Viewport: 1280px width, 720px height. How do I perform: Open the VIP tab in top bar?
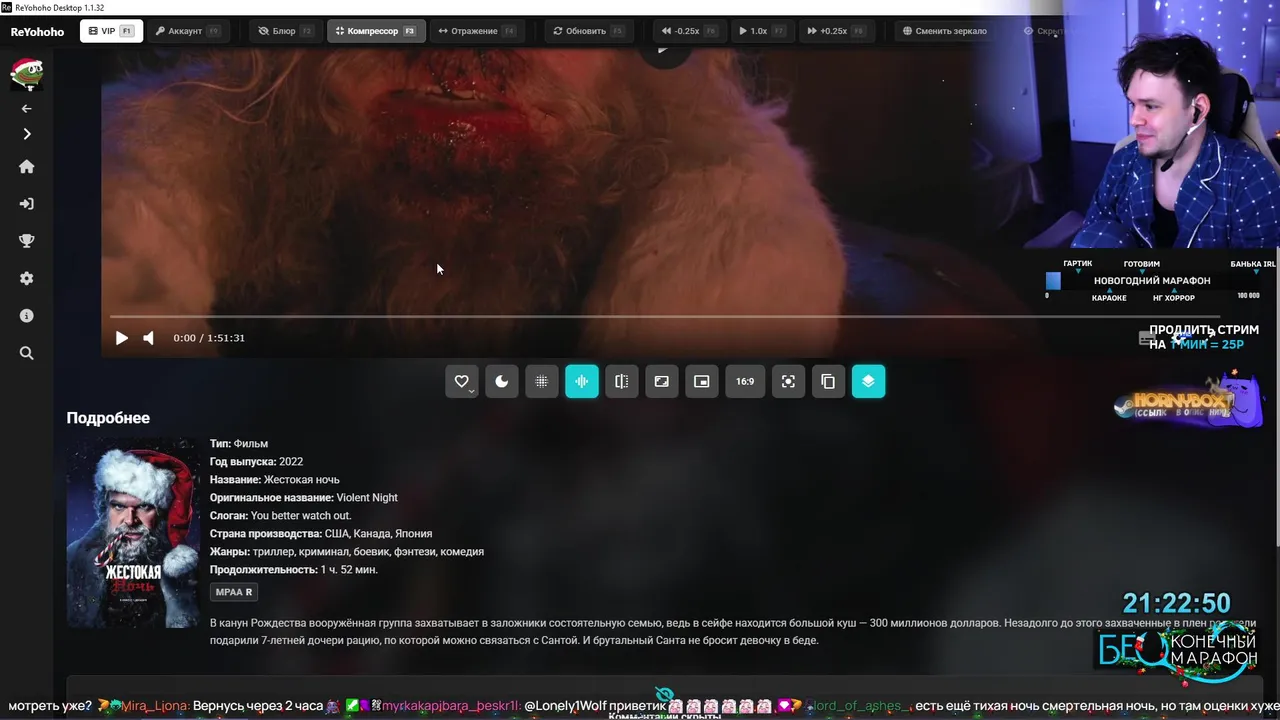(111, 31)
